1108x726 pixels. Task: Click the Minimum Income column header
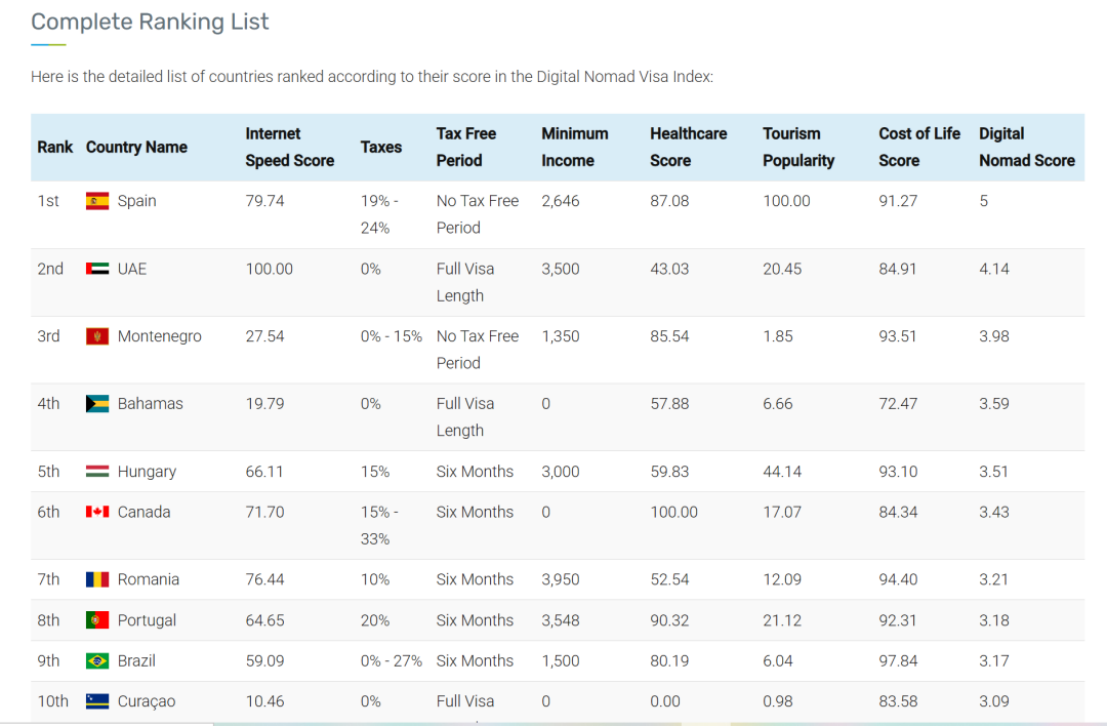click(x=574, y=147)
